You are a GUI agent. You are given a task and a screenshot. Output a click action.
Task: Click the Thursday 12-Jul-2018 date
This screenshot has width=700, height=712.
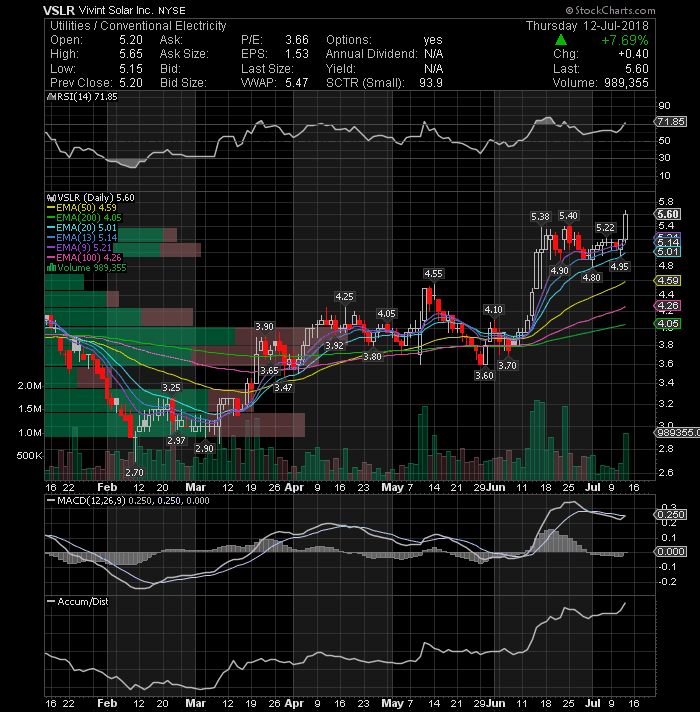click(x=587, y=26)
